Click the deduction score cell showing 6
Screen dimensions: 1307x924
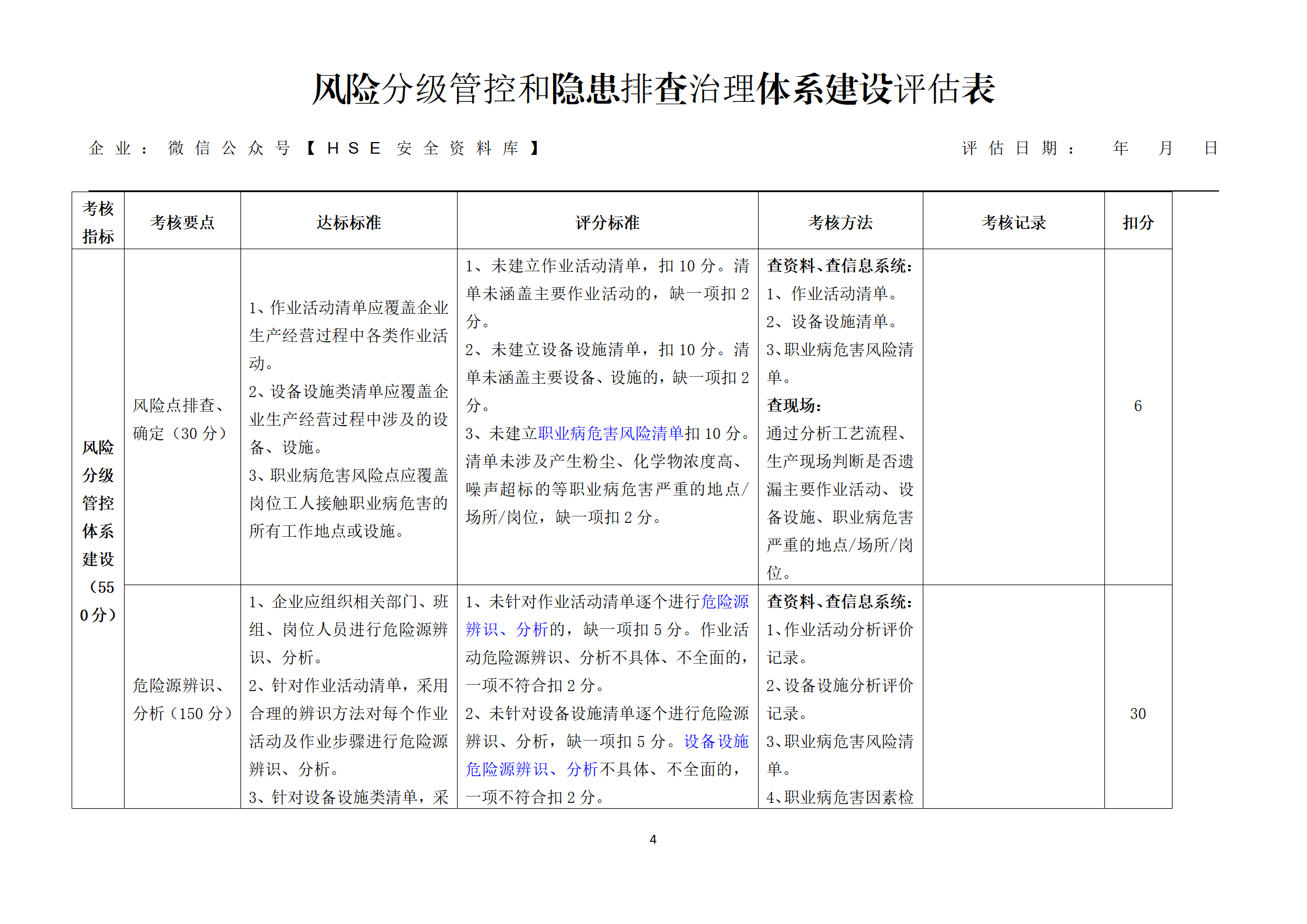pyautogui.click(x=1138, y=406)
